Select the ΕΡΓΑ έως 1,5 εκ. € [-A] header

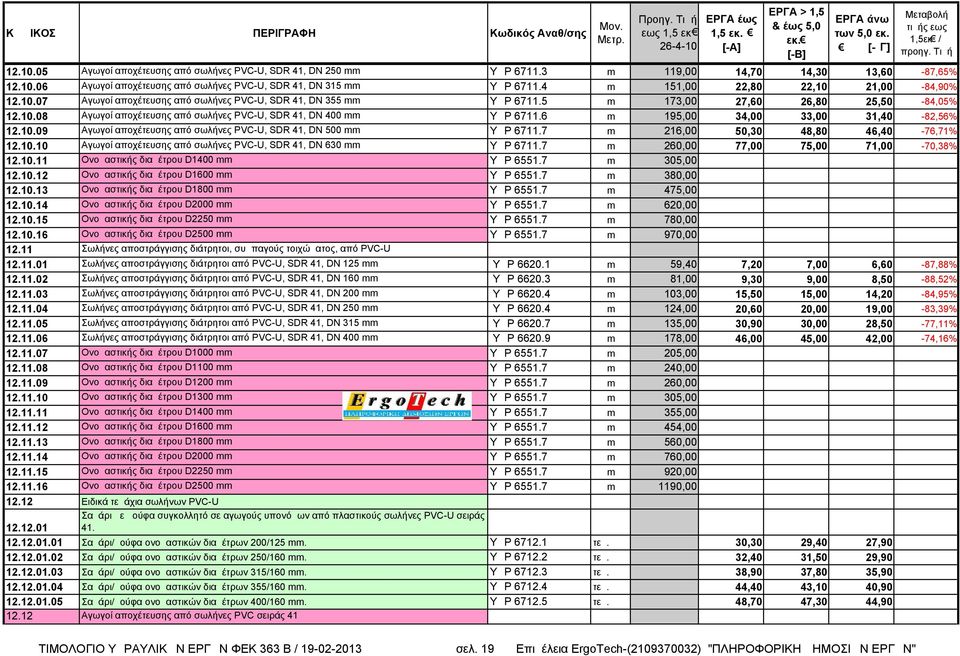click(731, 33)
